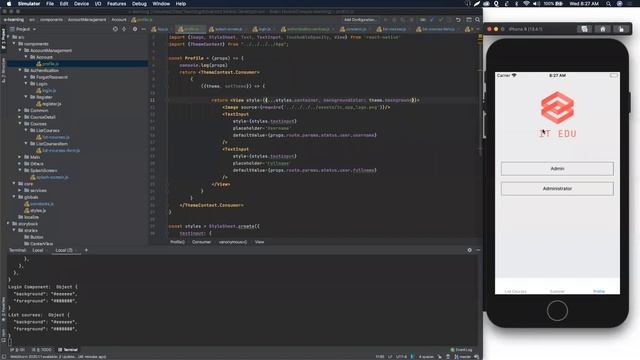Tap the Profile tab in the iPhone app
Screen dimensions: 640x360
point(599,291)
